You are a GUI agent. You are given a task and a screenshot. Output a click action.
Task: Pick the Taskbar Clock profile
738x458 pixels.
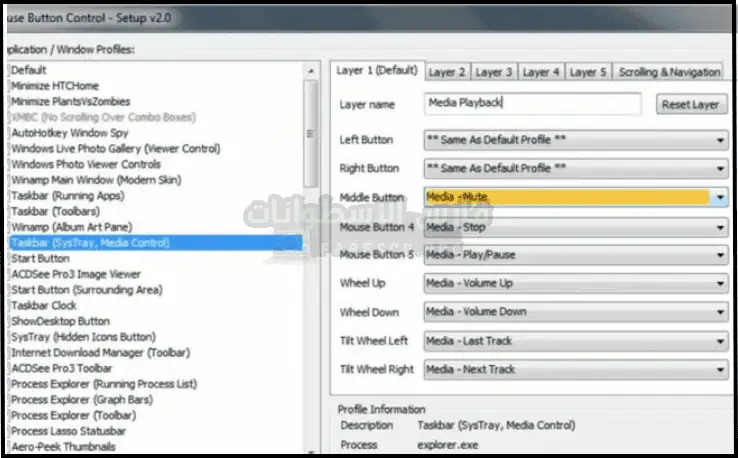44,305
